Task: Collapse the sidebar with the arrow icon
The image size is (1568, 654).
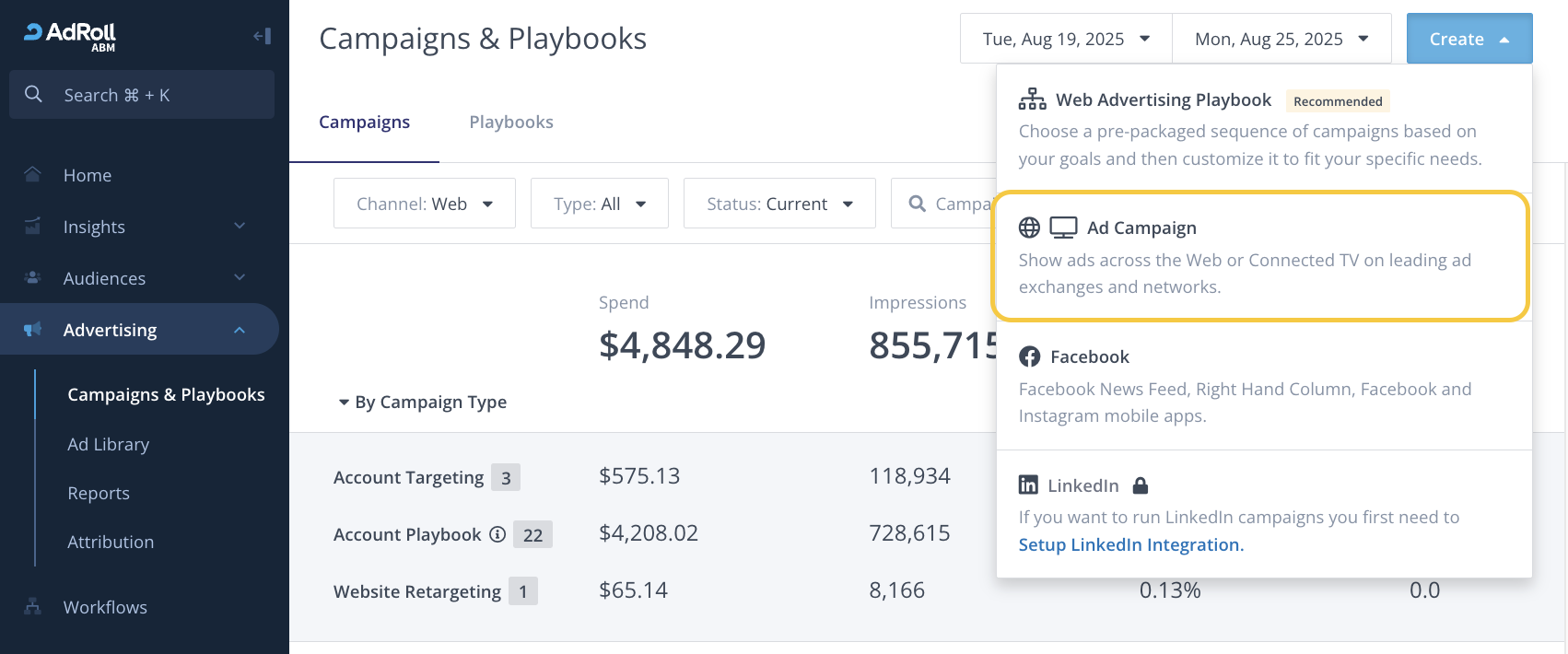Action: pos(263,36)
